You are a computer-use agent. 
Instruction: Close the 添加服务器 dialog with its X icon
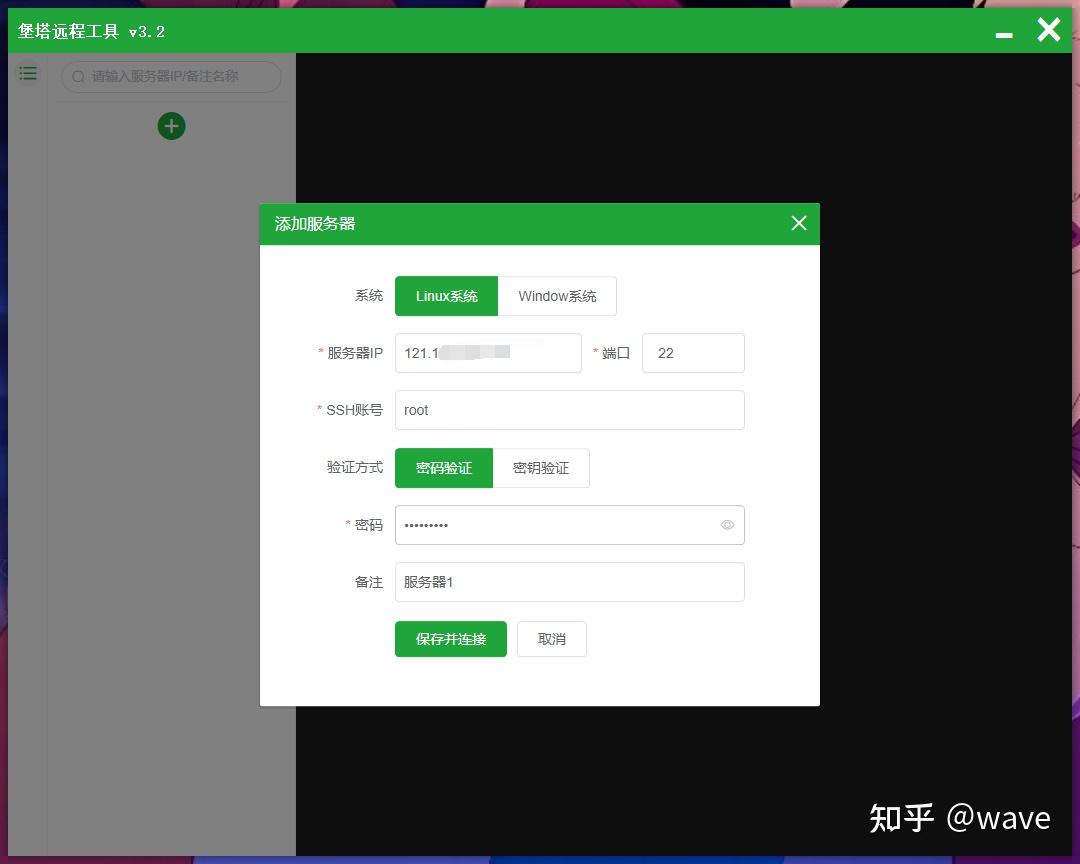(x=798, y=223)
